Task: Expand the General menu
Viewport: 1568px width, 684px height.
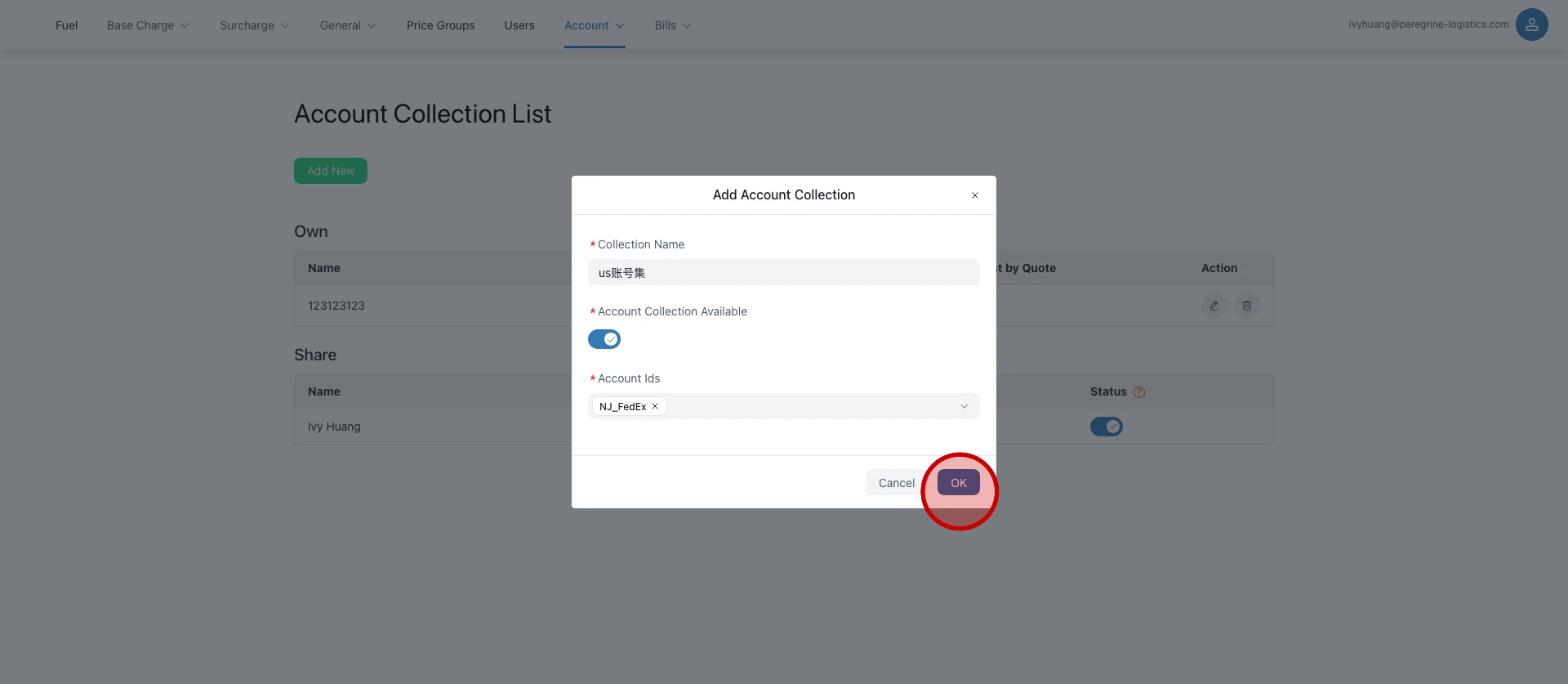Action: pyautogui.click(x=347, y=25)
